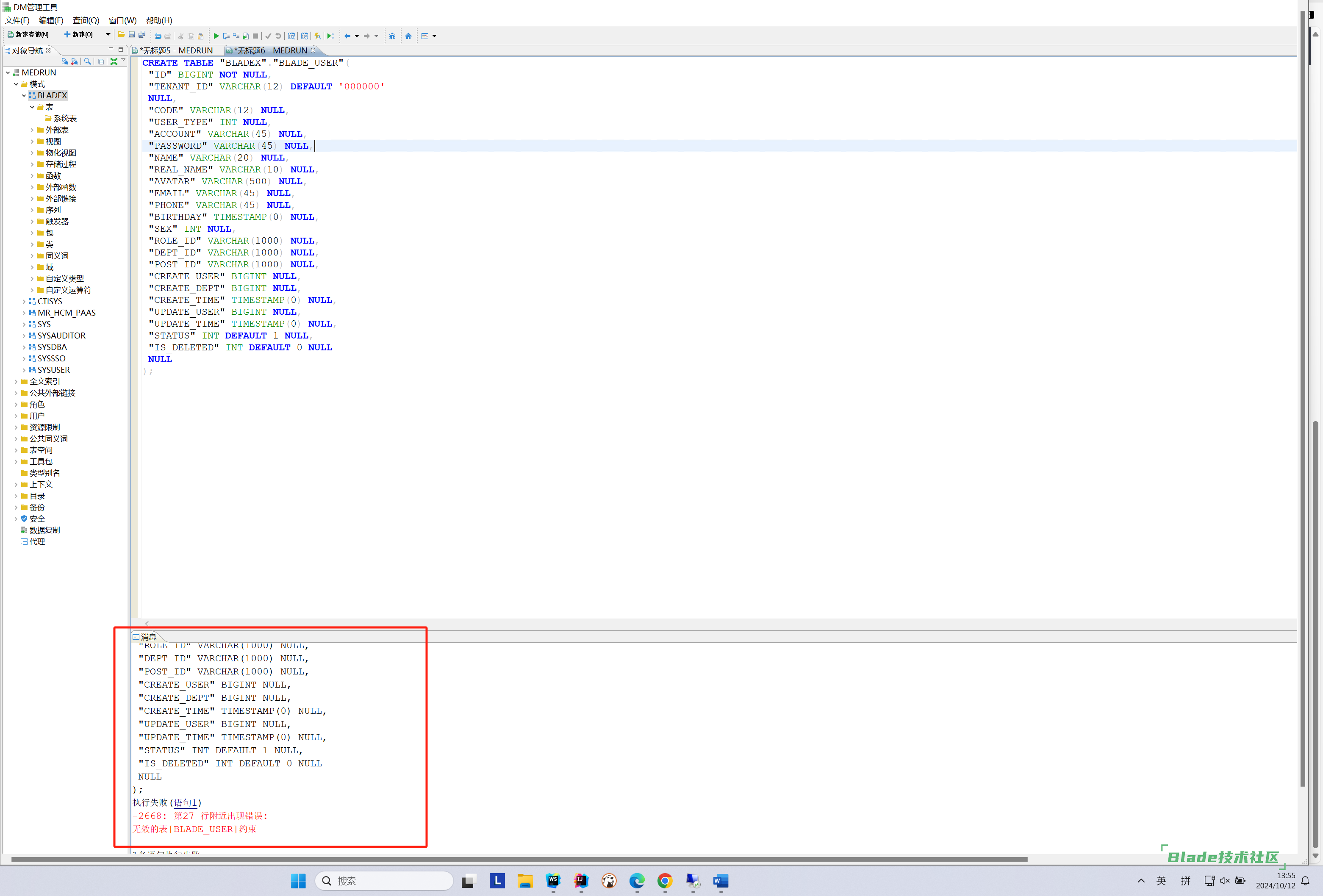This screenshot has width=1323, height=896.
Task: Open Microsoft Edge from the taskbar
Action: coord(637,881)
